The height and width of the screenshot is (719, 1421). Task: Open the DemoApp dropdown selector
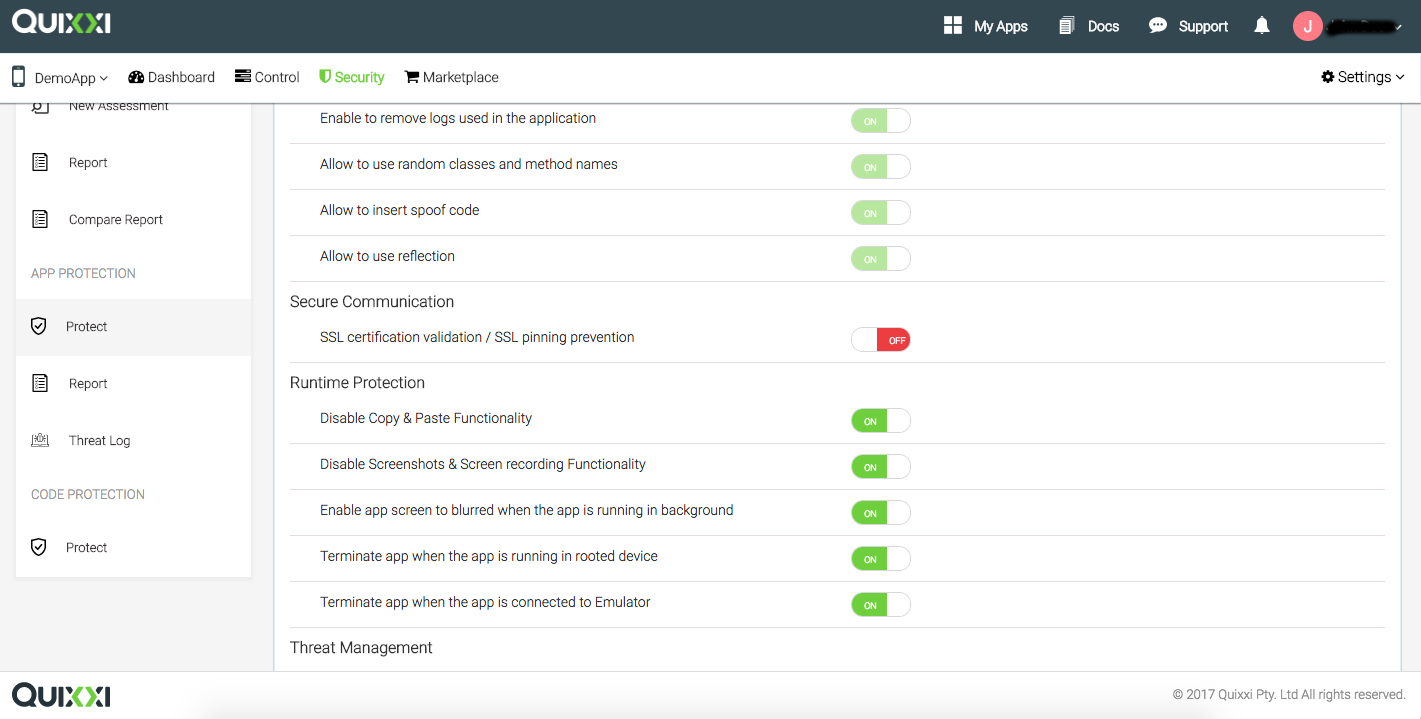tap(60, 77)
